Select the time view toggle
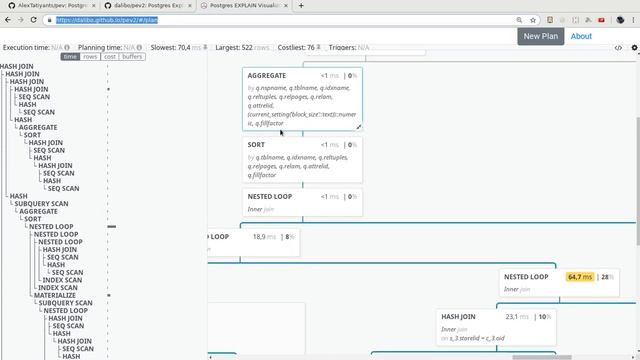This screenshot has width=640, height=360. [70, 57]
